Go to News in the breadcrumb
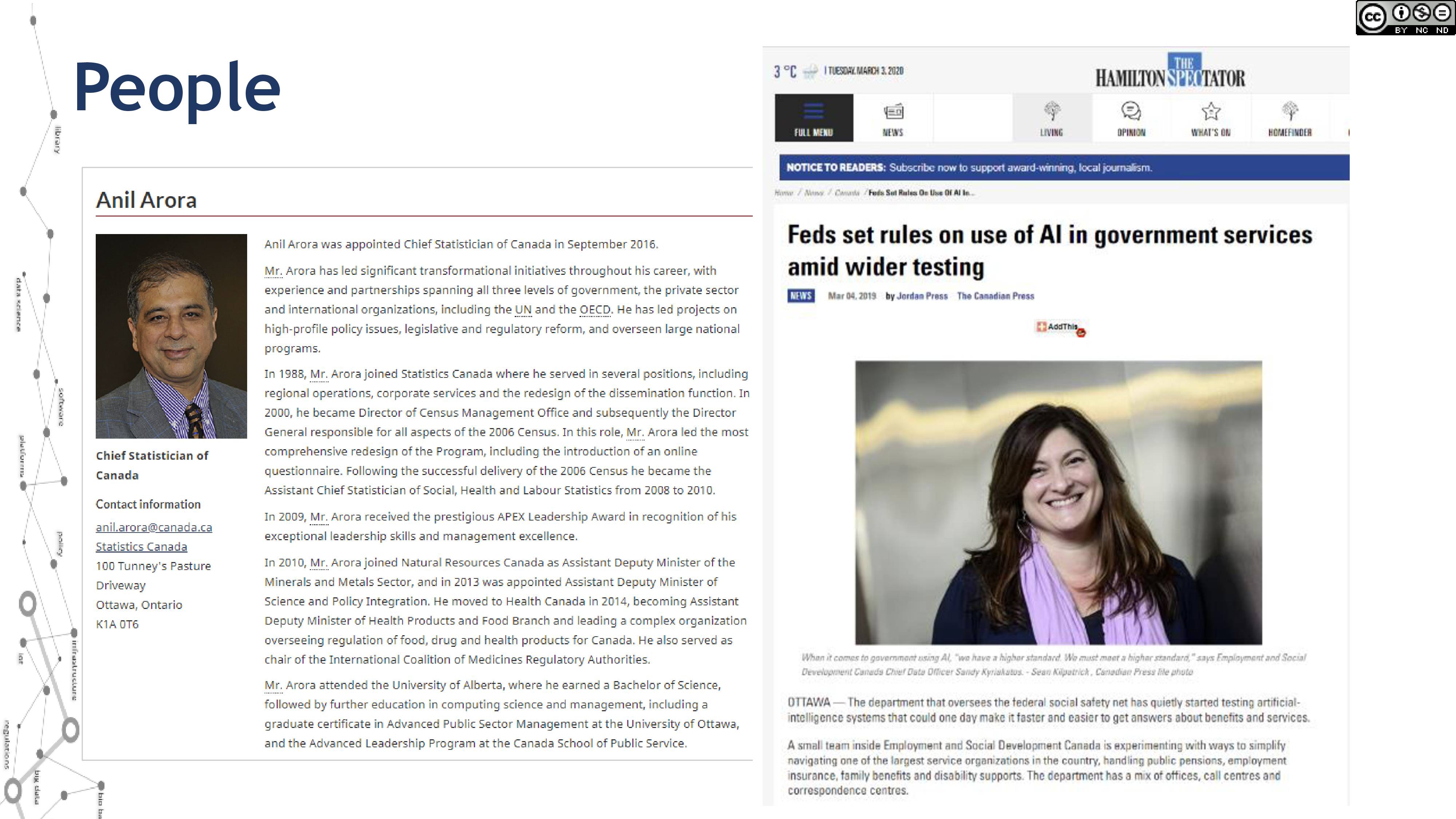The image size is (1456, 819). (814, 193)
